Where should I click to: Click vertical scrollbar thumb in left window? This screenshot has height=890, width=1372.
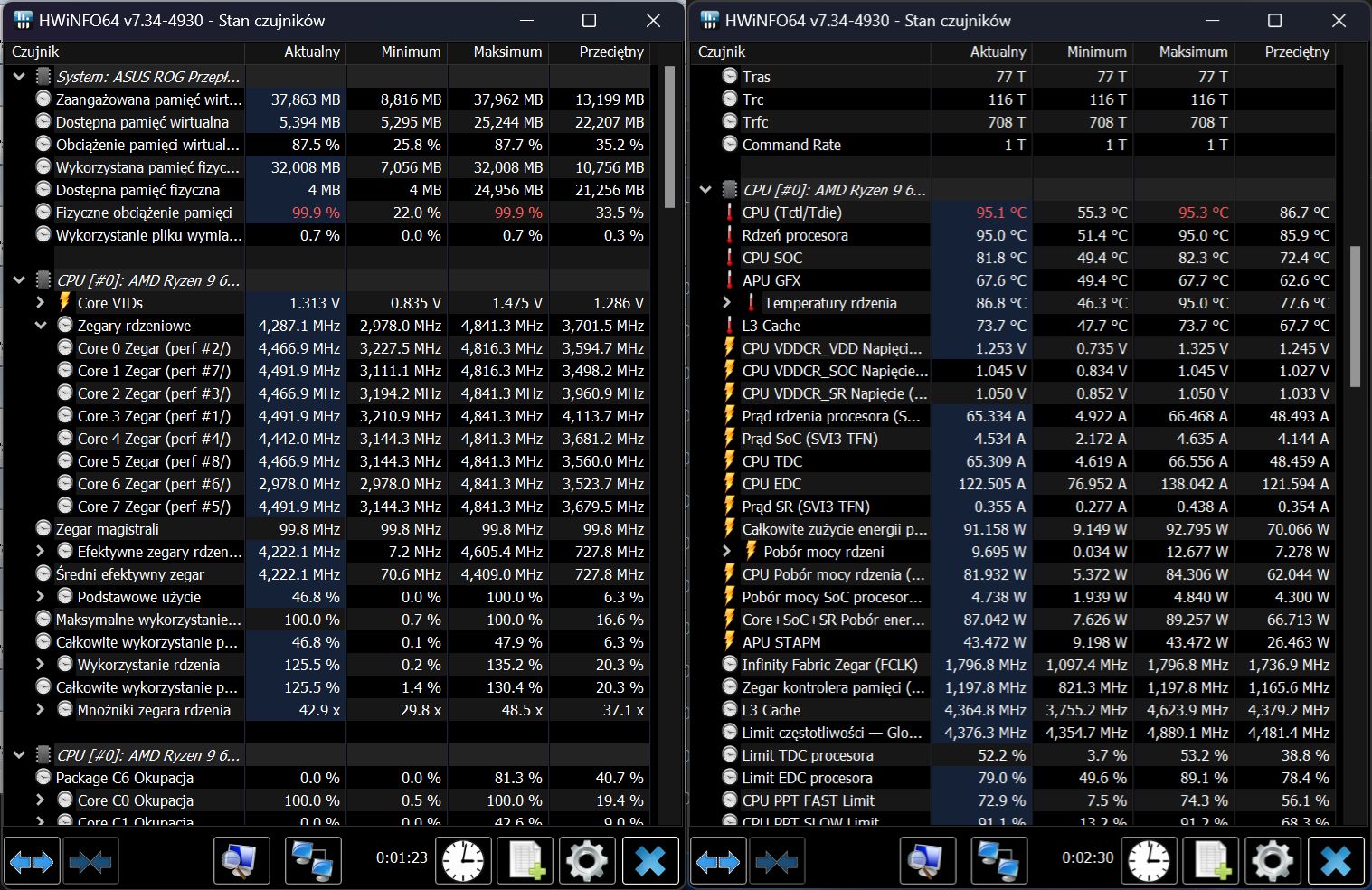669,137
